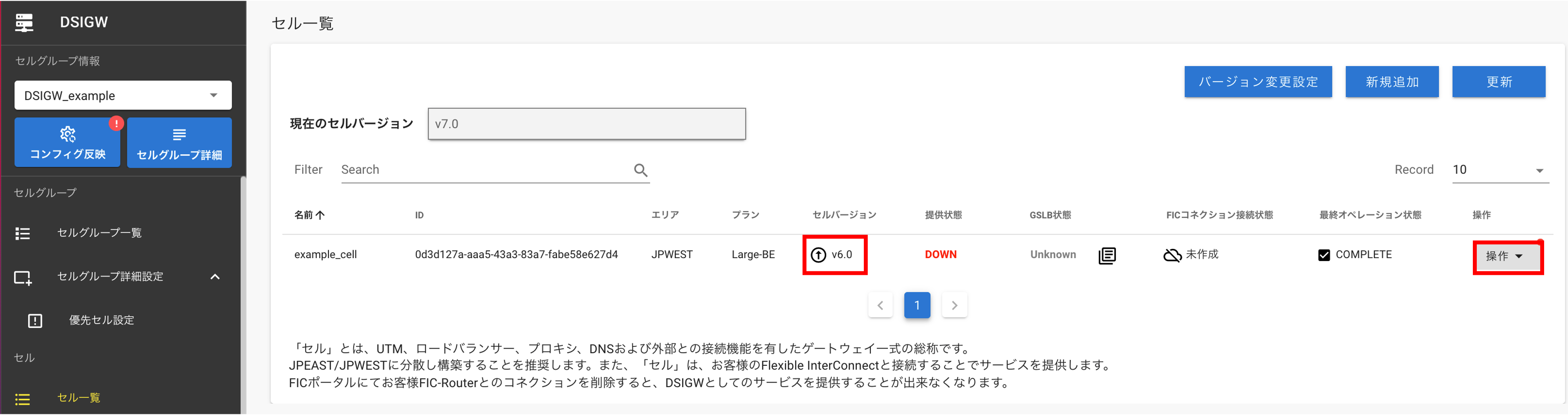Screen dimensions: 1568x415
Task: Click the red alert badge on コンフィグ反映
Action: pos(116,124)
